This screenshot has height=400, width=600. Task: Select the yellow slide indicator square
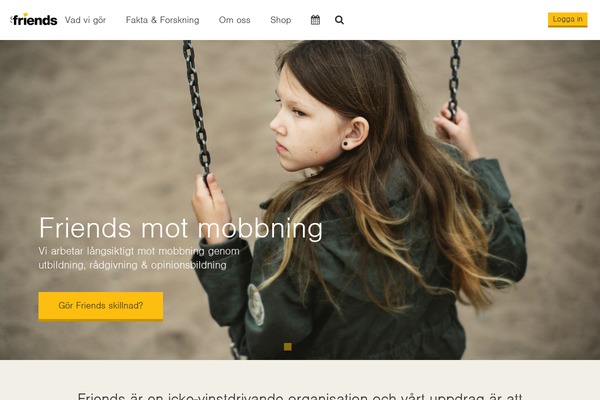tap(288, 347)
